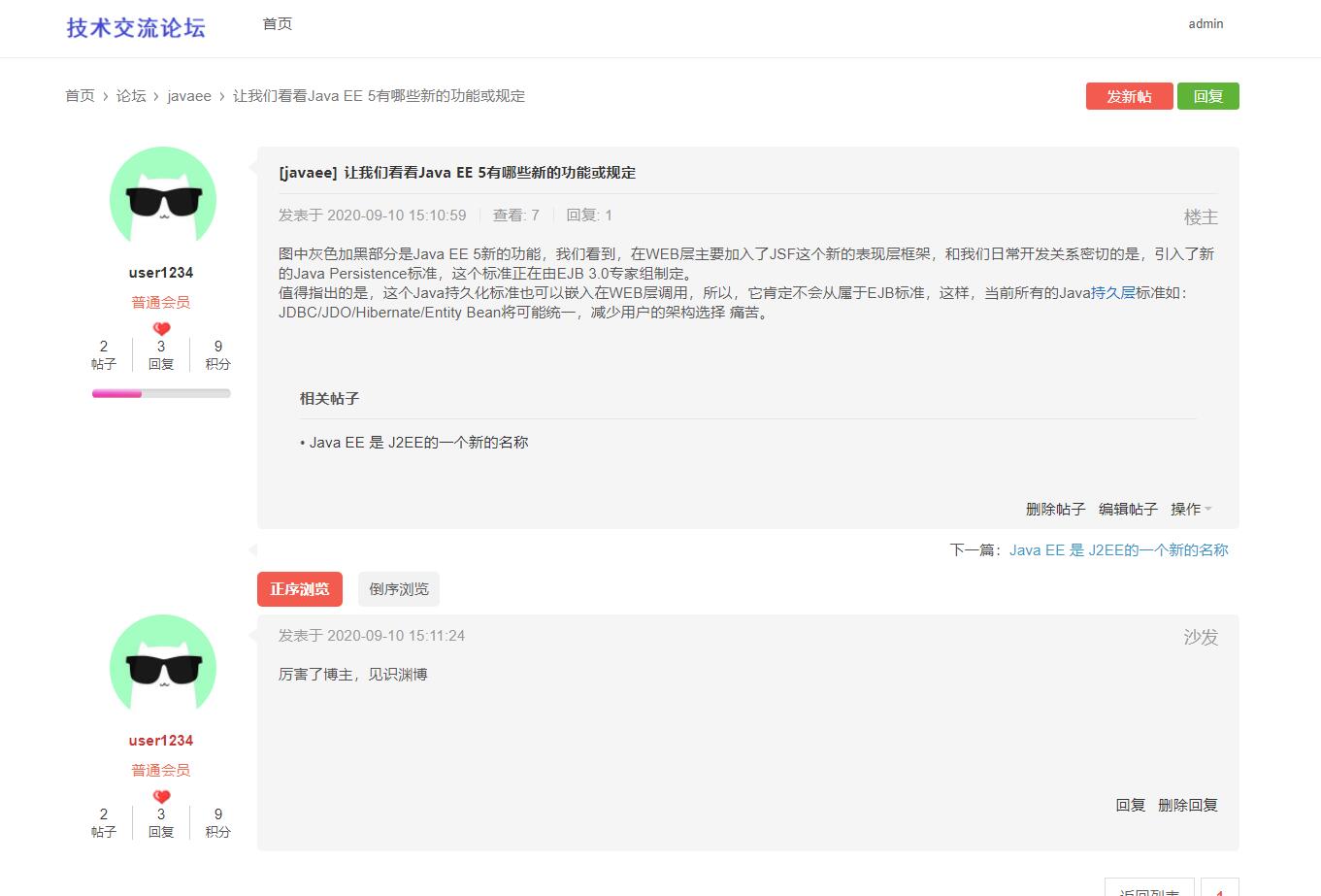Open the admin account menu
This screenshot has height=896, width=1321.
(1205, 23)
